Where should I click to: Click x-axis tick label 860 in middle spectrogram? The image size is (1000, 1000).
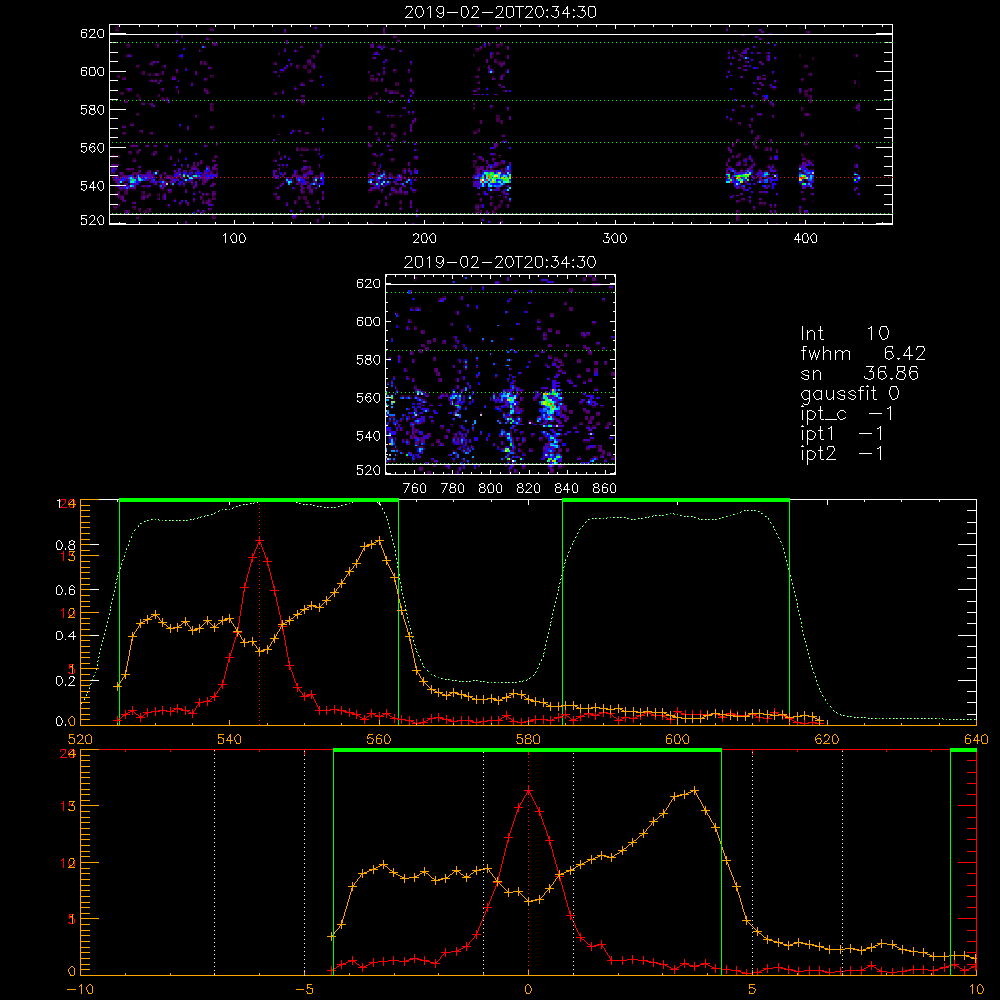[x=604, y=489]
